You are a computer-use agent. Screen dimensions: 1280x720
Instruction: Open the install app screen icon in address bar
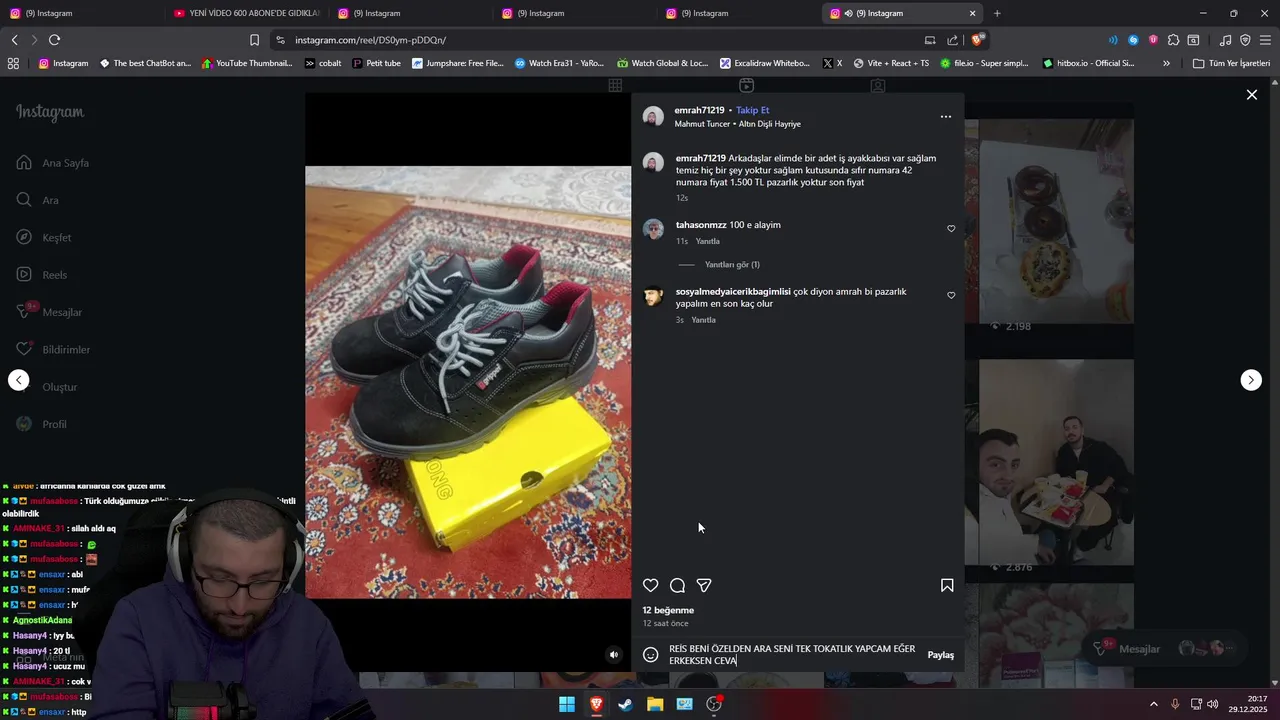point(930,40)
